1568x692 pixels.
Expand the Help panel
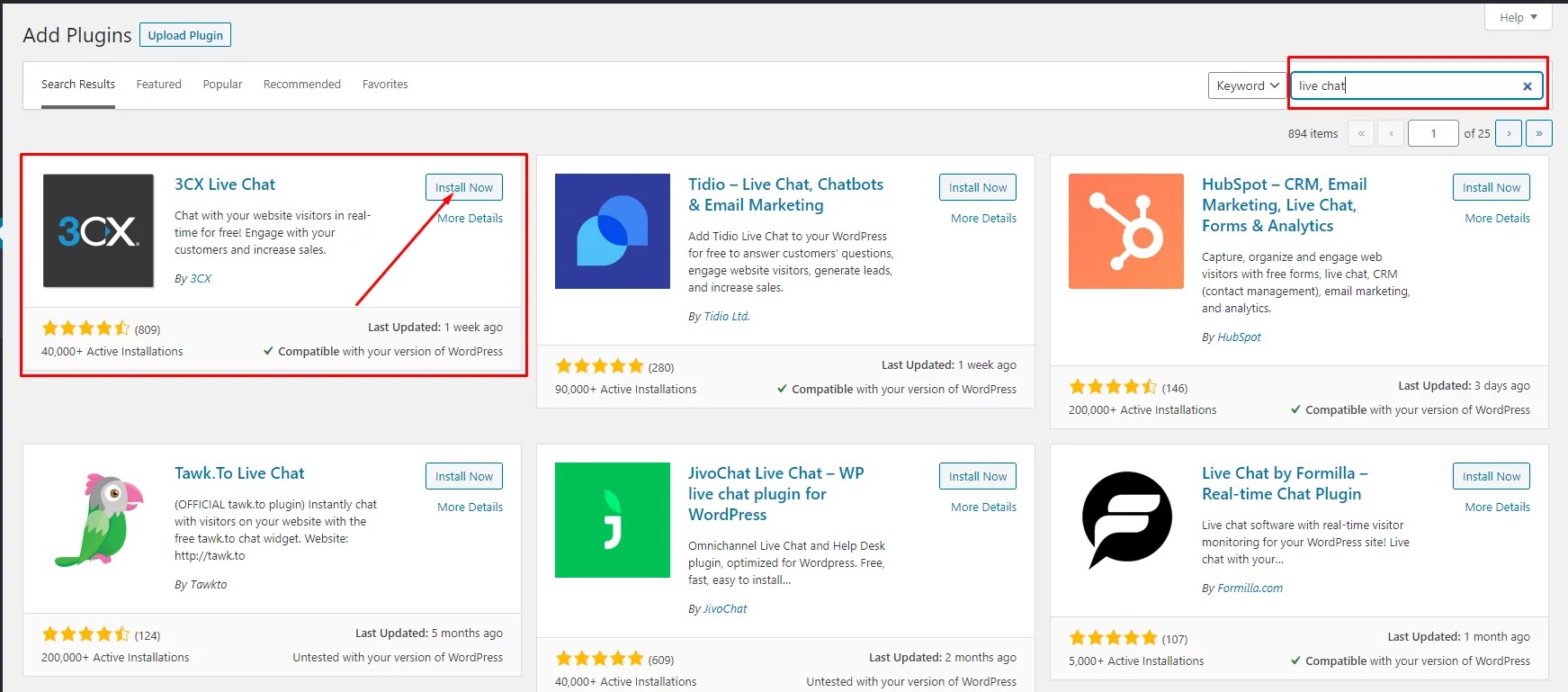(x=1518, y=17)
